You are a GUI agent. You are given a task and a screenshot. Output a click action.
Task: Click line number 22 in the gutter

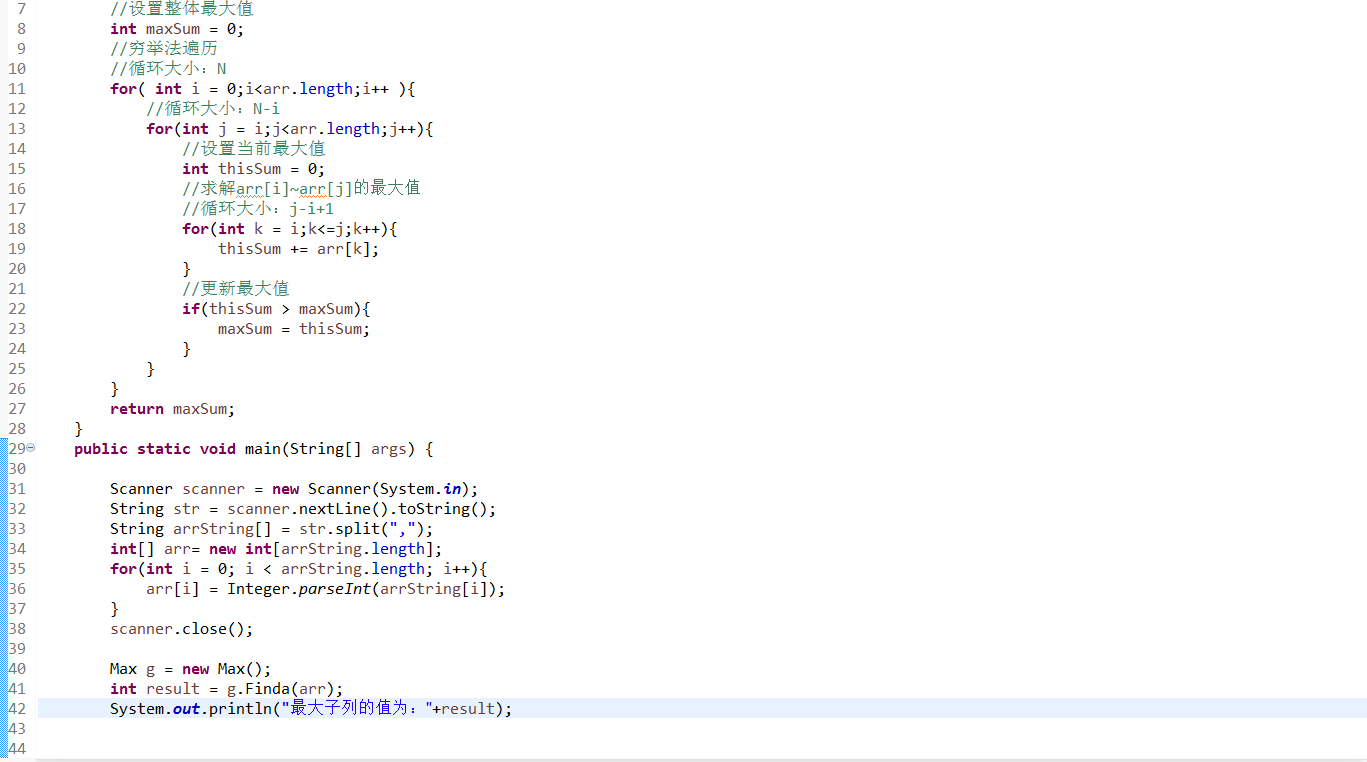click(x=17, y=309)
